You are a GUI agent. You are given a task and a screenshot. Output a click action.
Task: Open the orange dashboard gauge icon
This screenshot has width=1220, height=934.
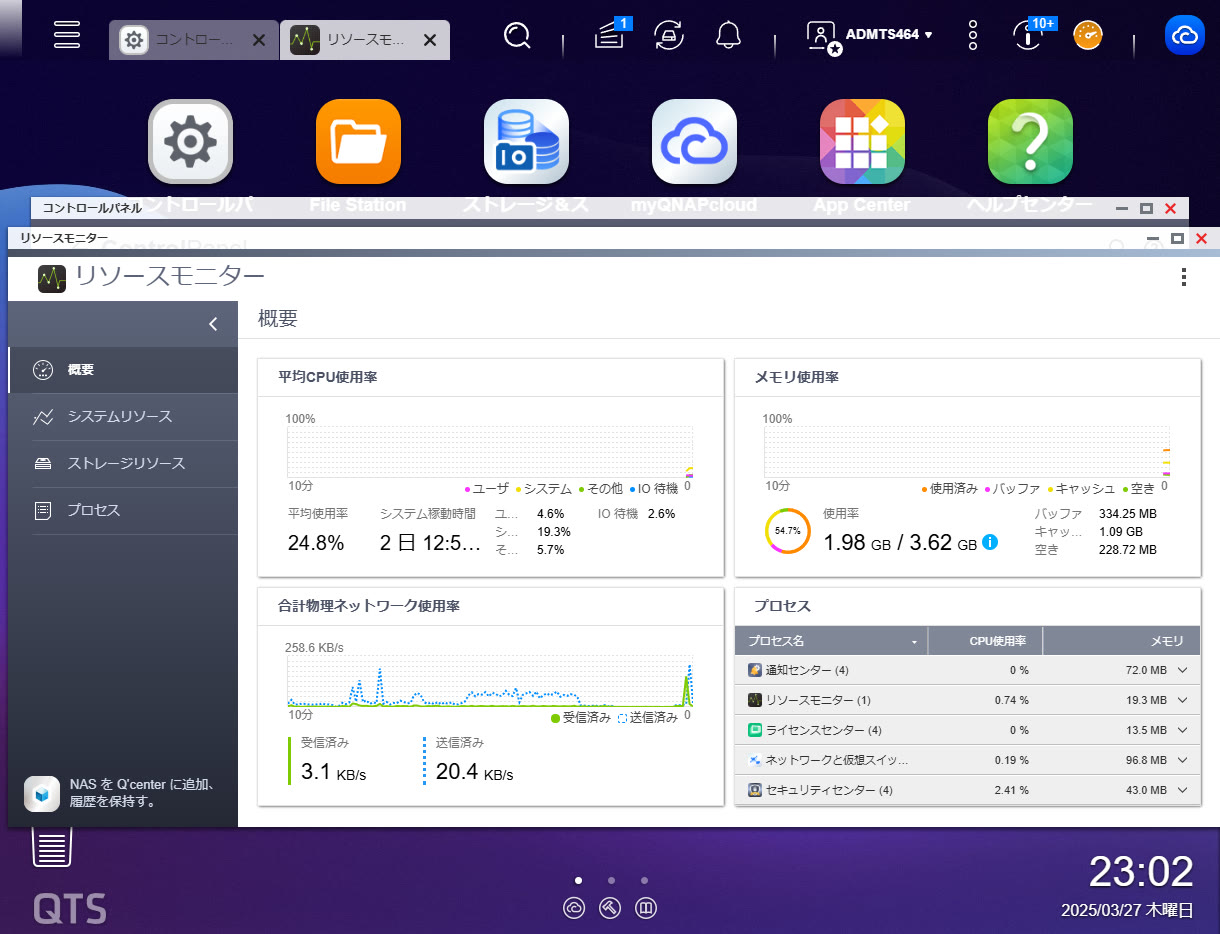point(1088,36)
